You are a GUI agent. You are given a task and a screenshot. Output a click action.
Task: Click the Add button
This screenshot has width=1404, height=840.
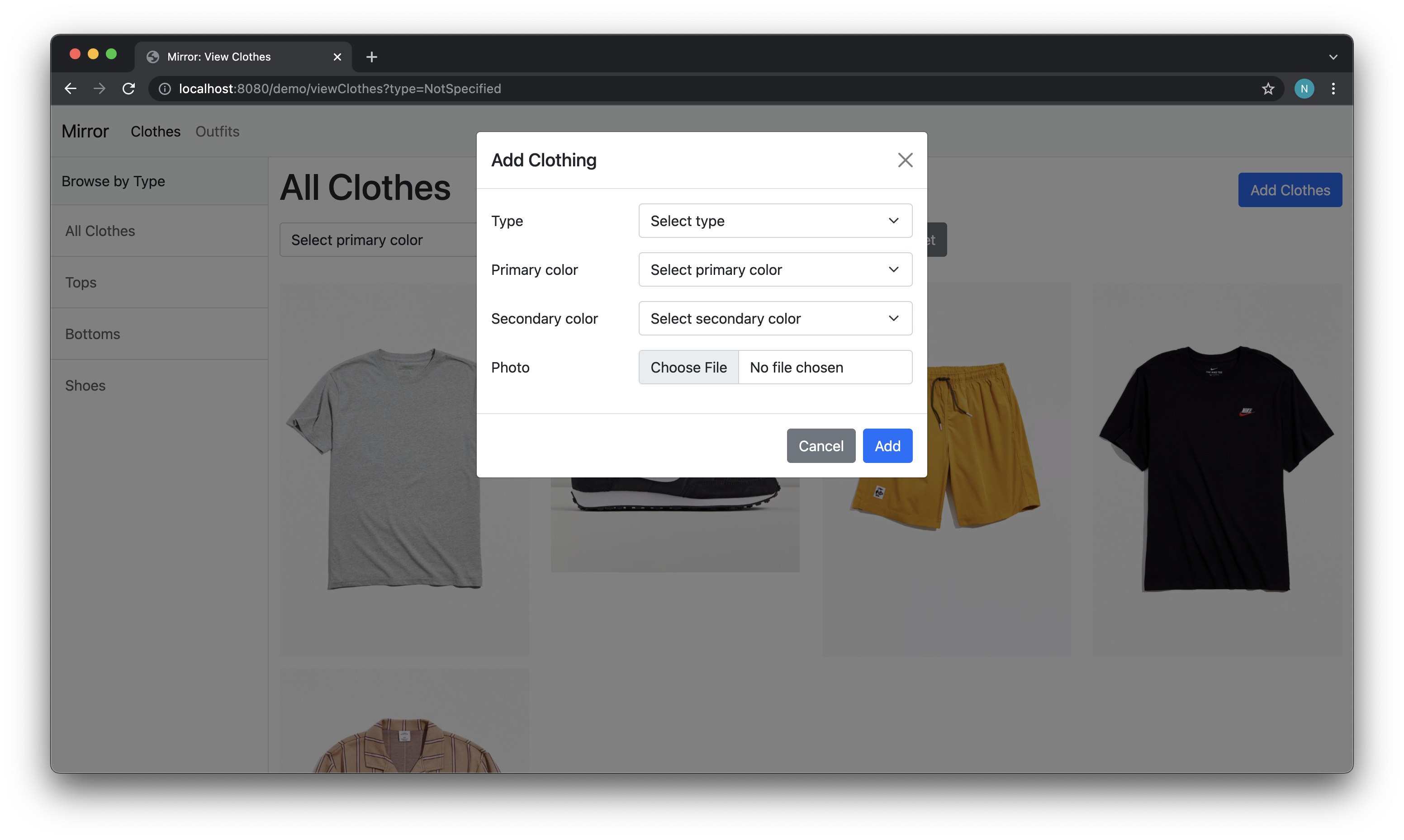887,445
